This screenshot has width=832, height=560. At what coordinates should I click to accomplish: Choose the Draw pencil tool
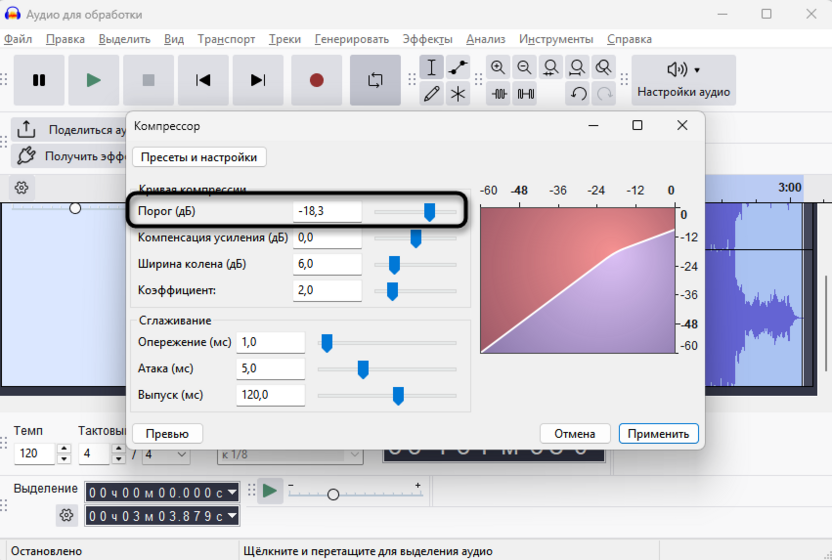(x=431, y=94)
